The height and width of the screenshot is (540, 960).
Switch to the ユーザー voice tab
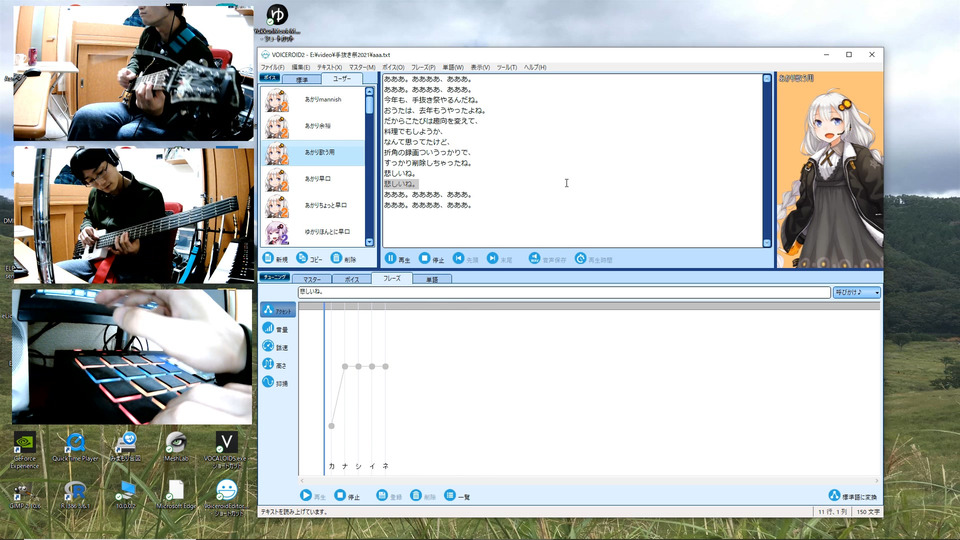click(342, 78)
